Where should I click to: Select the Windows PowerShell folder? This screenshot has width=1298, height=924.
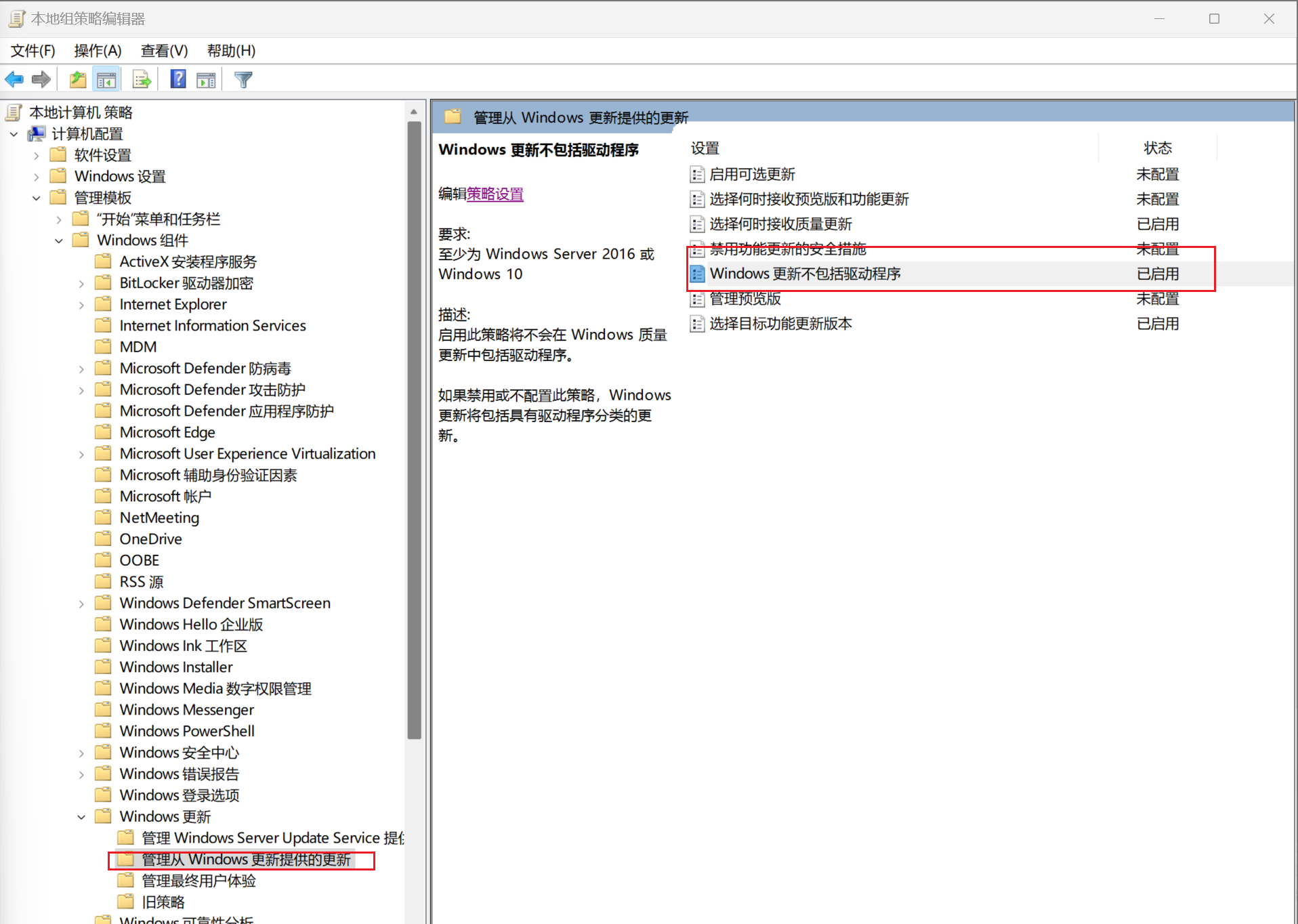point(187,732)
